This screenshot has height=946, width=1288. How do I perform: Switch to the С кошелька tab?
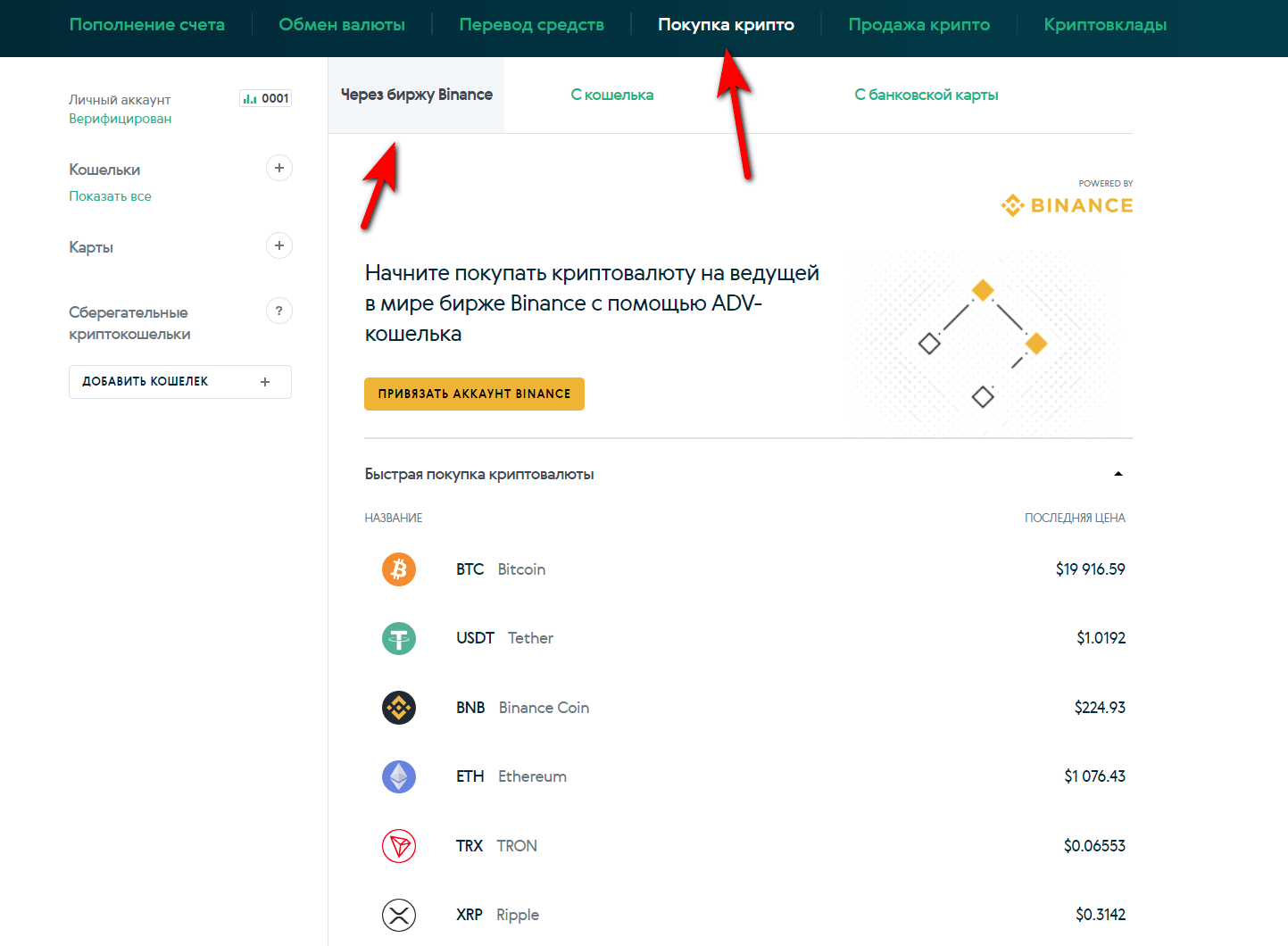tap(612, 95)
